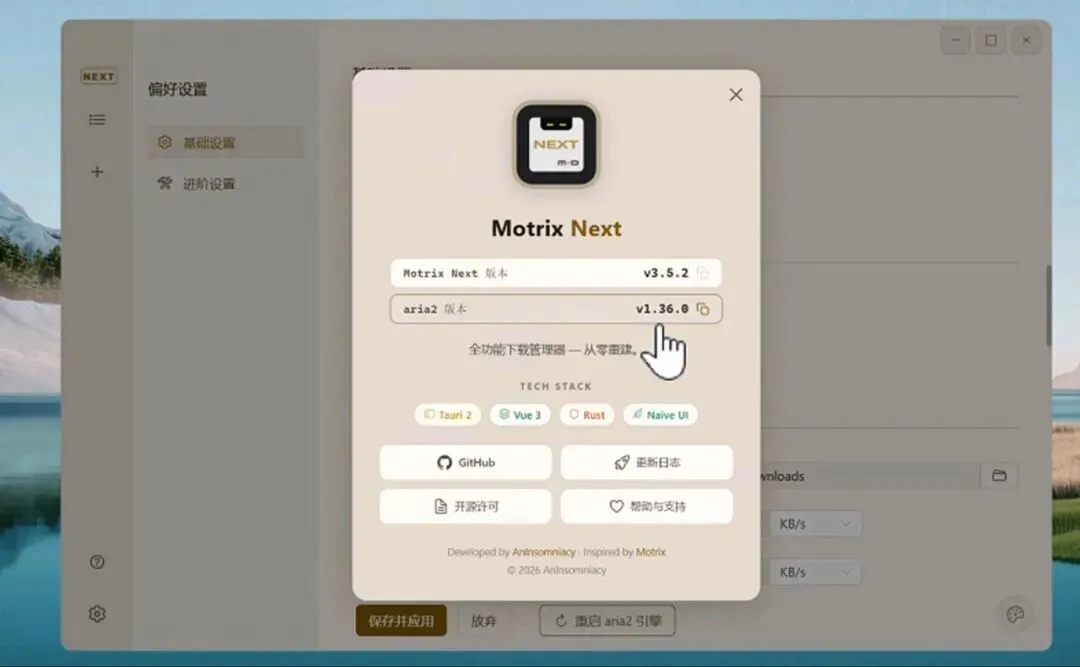Open the 更新日志 changelog button
Viewport: 1080px width, 667px height.
tap(647, 462)
